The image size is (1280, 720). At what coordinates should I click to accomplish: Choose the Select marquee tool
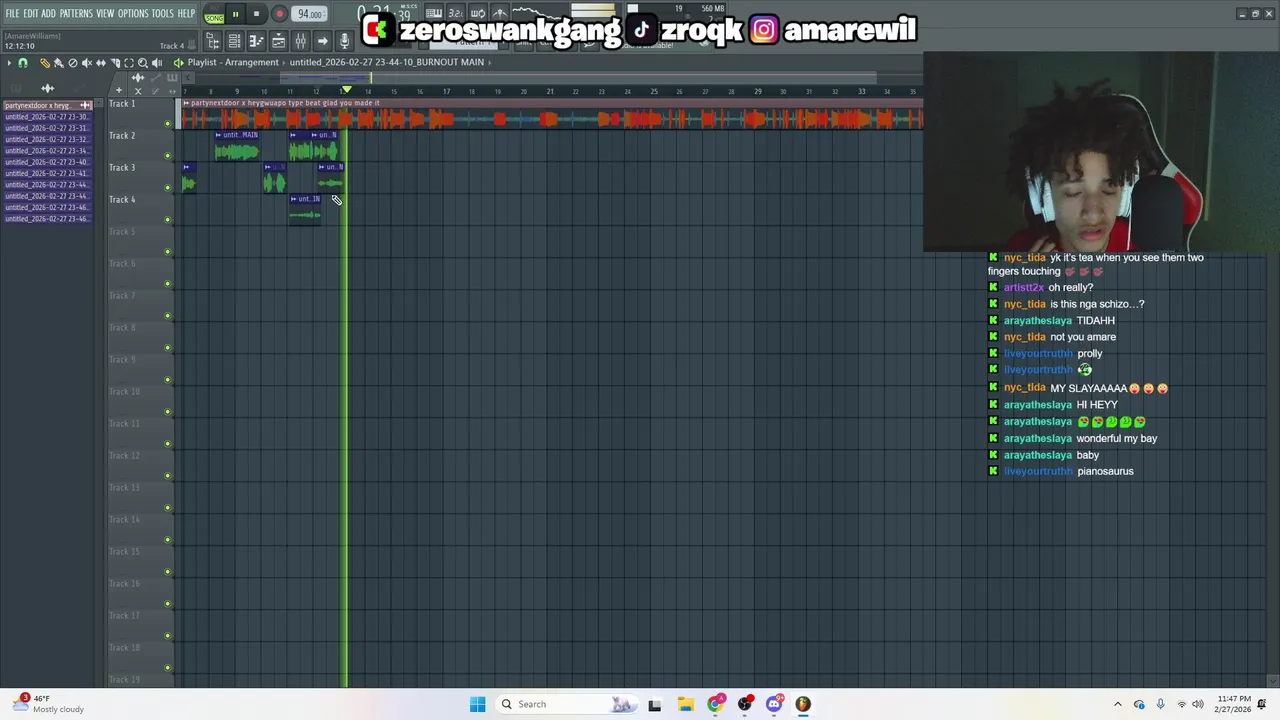coord(129,63)
